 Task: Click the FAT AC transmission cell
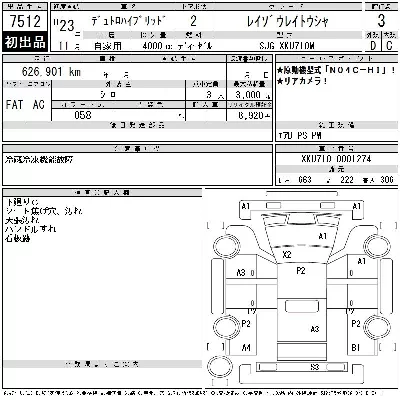coord(25,105)
